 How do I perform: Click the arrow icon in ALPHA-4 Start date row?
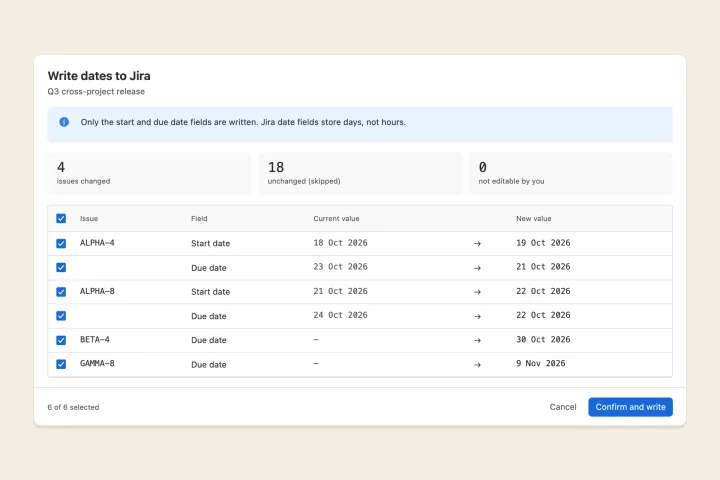pos(478,244)
